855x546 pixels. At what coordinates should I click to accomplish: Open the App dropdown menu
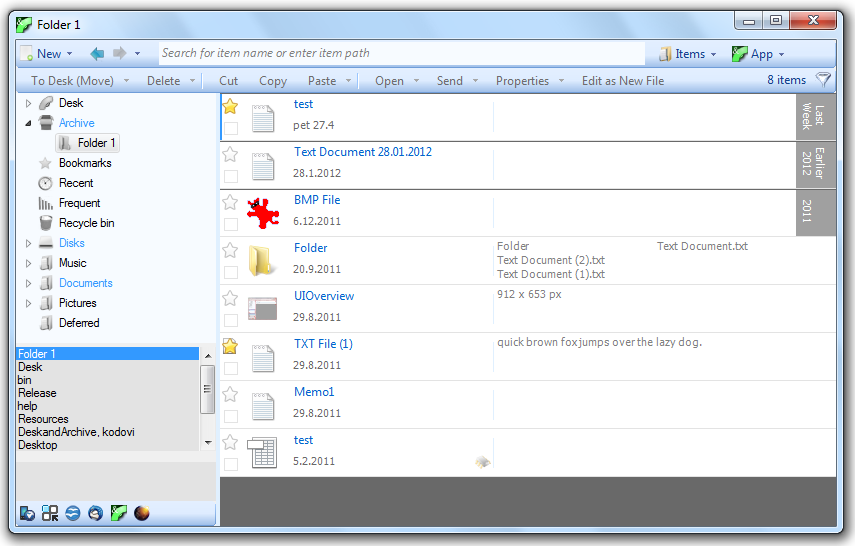tap(758, 53)
